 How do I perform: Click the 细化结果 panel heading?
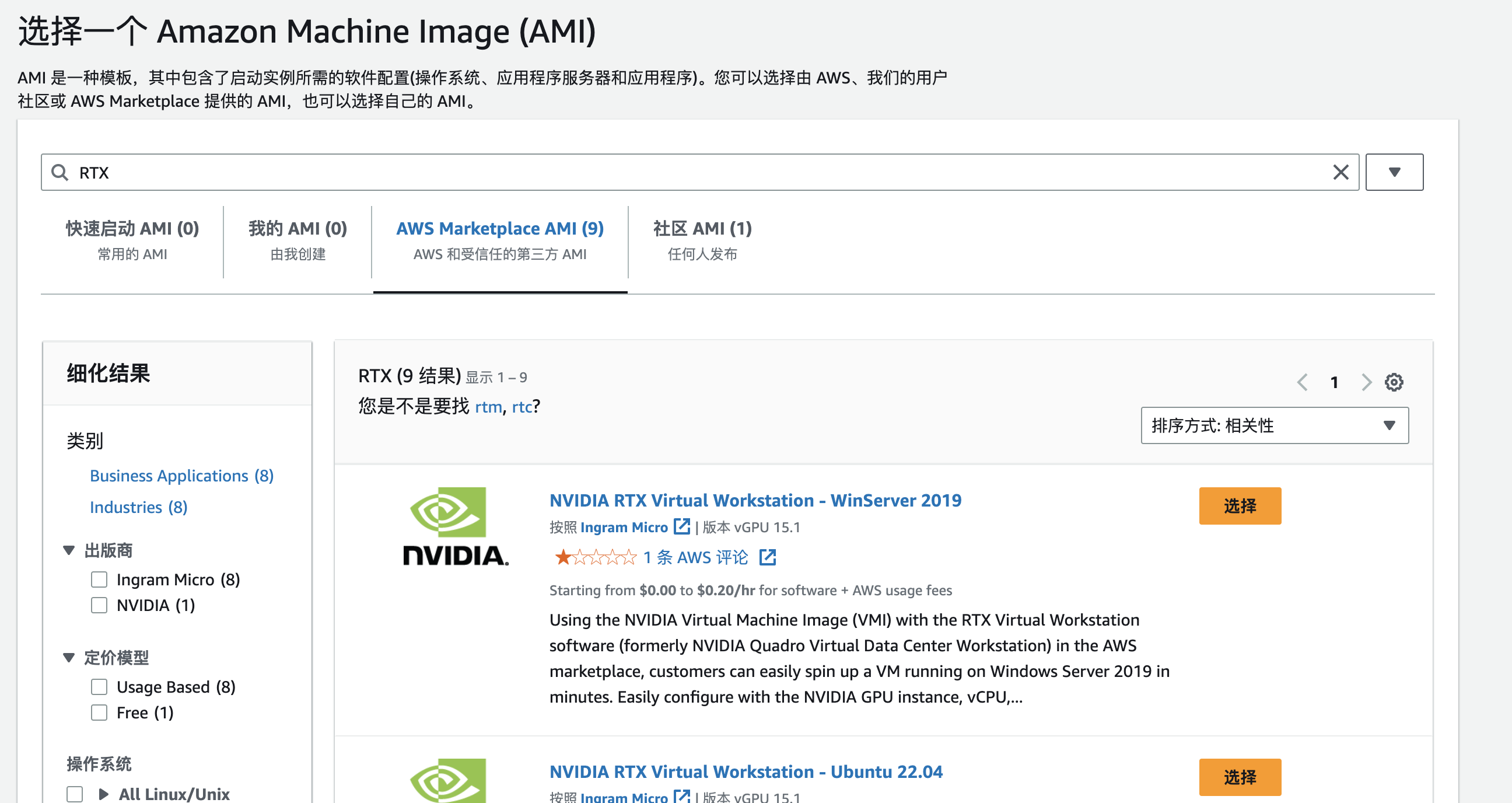[108, 373]
